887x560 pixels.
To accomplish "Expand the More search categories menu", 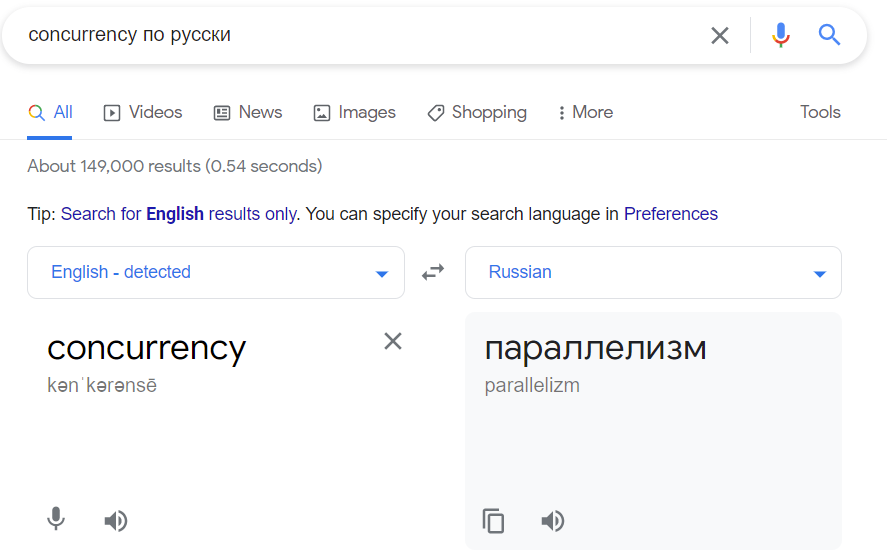I will tap(585, 113).
